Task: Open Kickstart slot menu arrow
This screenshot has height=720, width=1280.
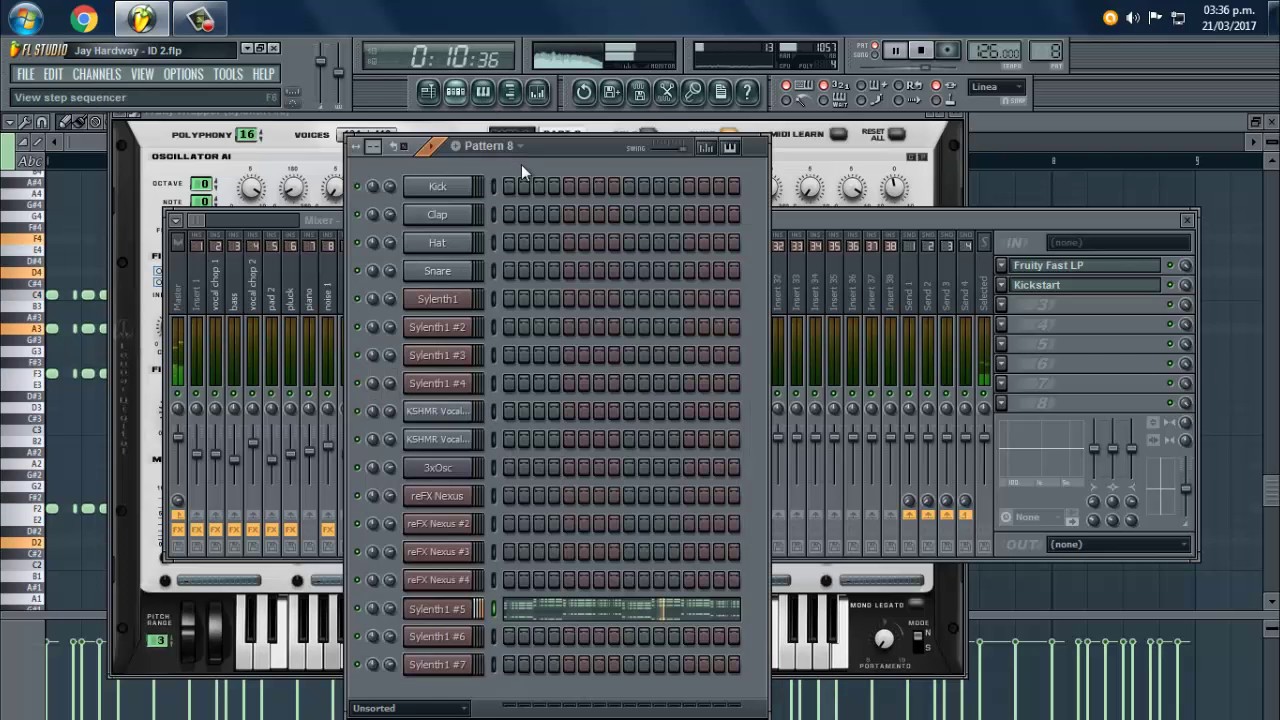Action: pos(1002,285)
